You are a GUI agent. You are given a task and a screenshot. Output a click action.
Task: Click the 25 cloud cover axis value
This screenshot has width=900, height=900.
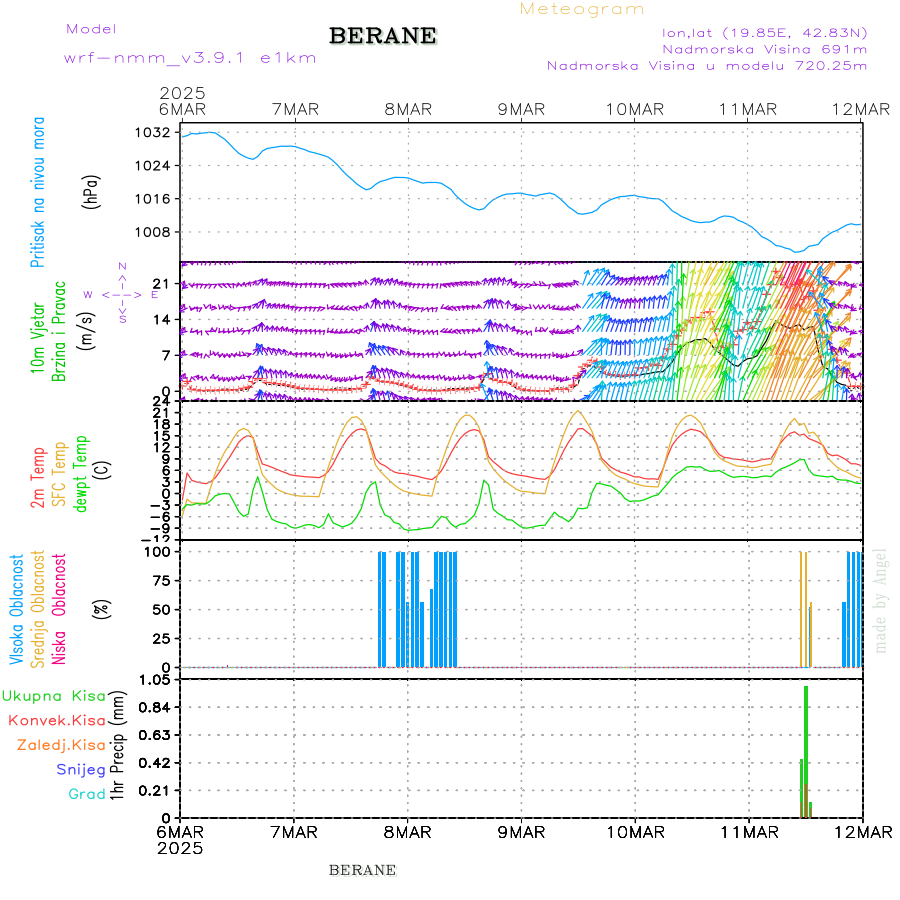[161, 638]
